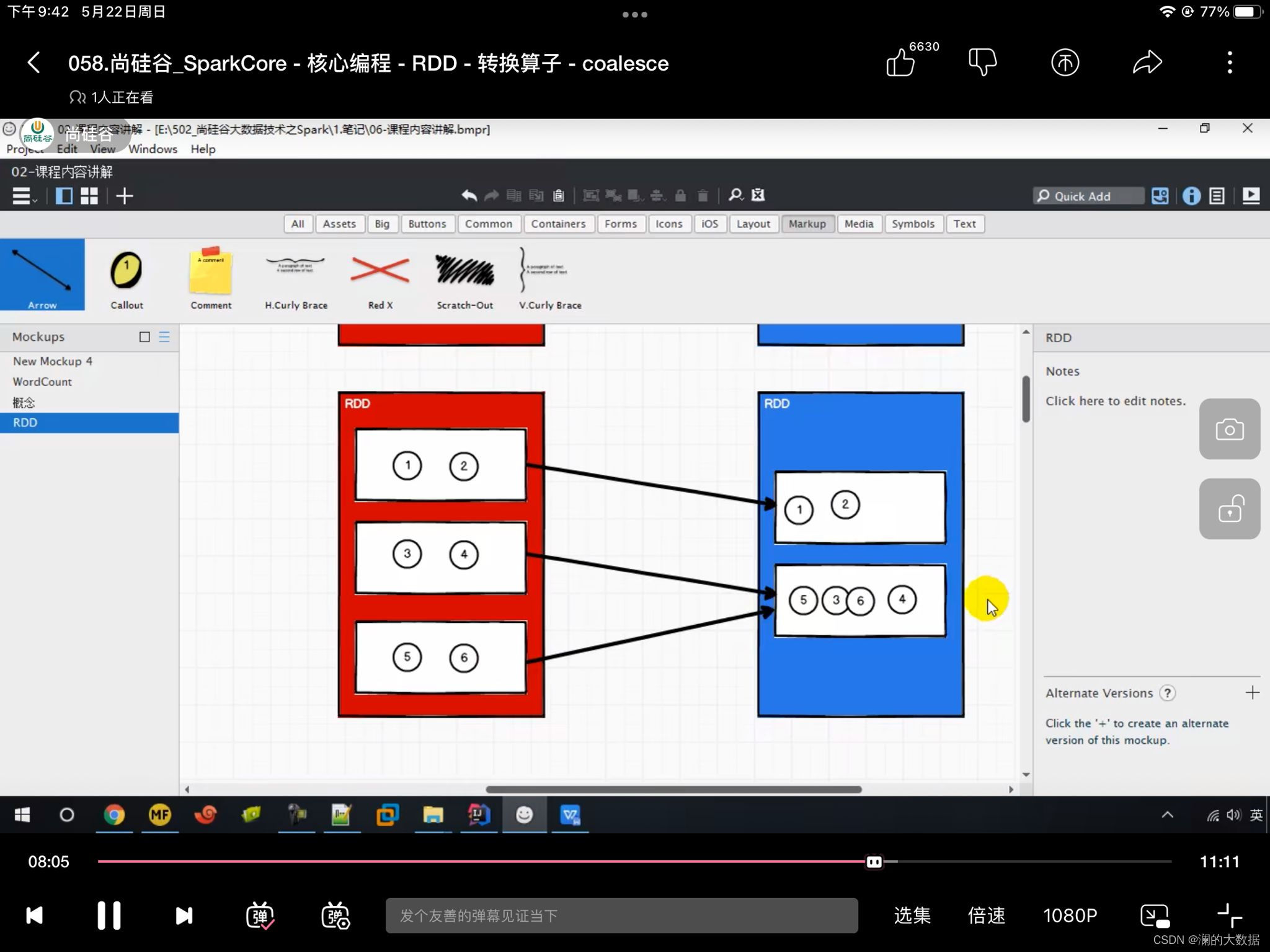Open danmaku settings icon
The image size is (1270, 952).
335,915
